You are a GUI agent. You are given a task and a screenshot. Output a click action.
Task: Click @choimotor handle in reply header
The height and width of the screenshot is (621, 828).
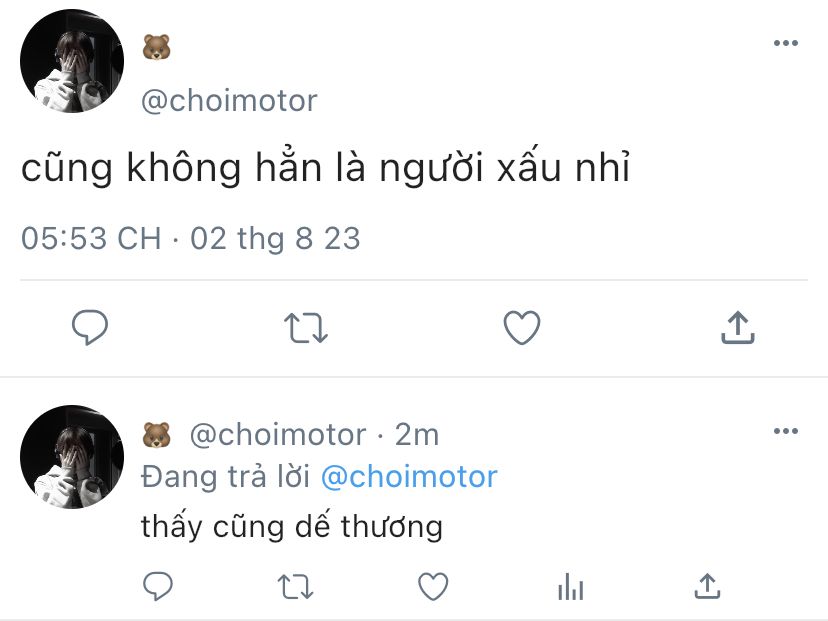(278, 435)
